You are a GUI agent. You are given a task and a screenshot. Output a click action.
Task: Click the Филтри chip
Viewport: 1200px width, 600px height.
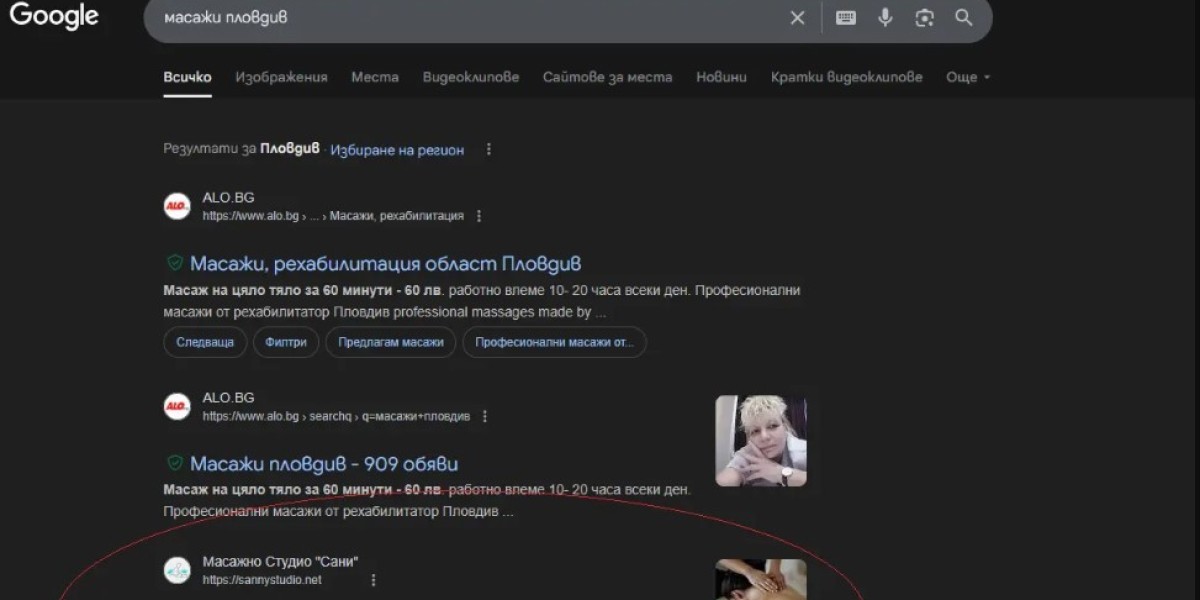(286, 342)
